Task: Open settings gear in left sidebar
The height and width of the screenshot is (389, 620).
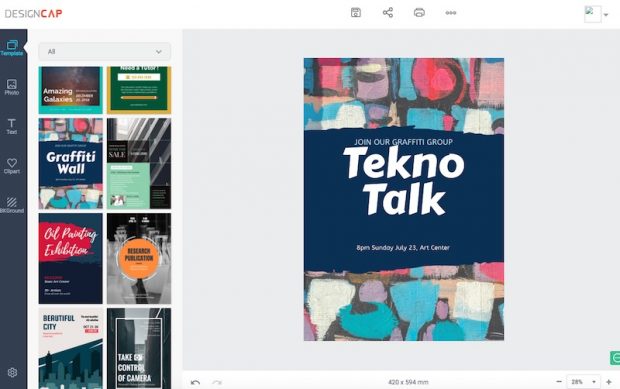Action: [12, 372]
